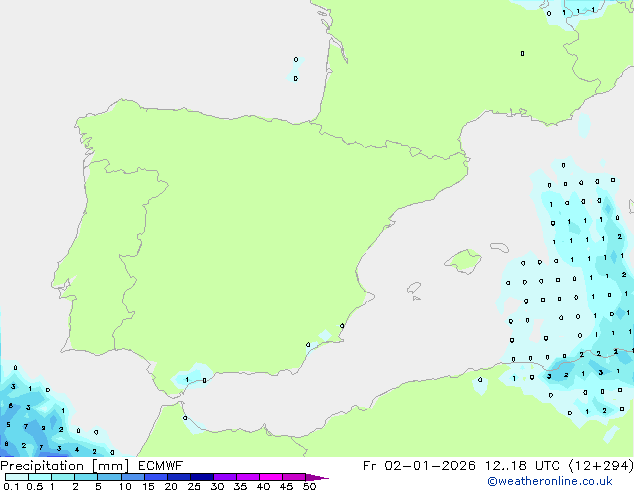Click the Mallorca island on the map
This screenshot has height=490, width=634.
click(463, 261)
